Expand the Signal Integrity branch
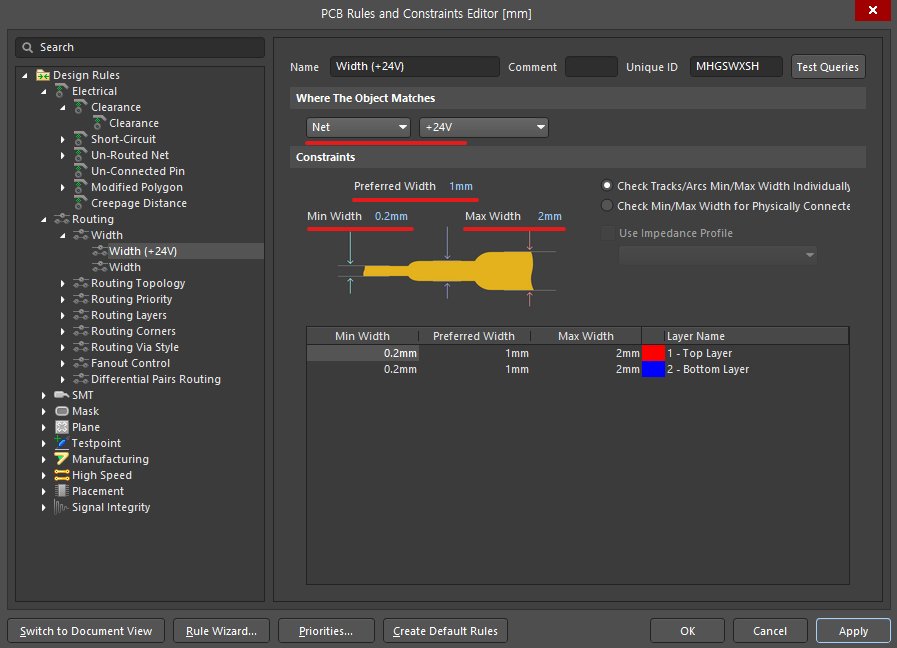The width and height of the screenshot is (897, 648). [44, 507]
